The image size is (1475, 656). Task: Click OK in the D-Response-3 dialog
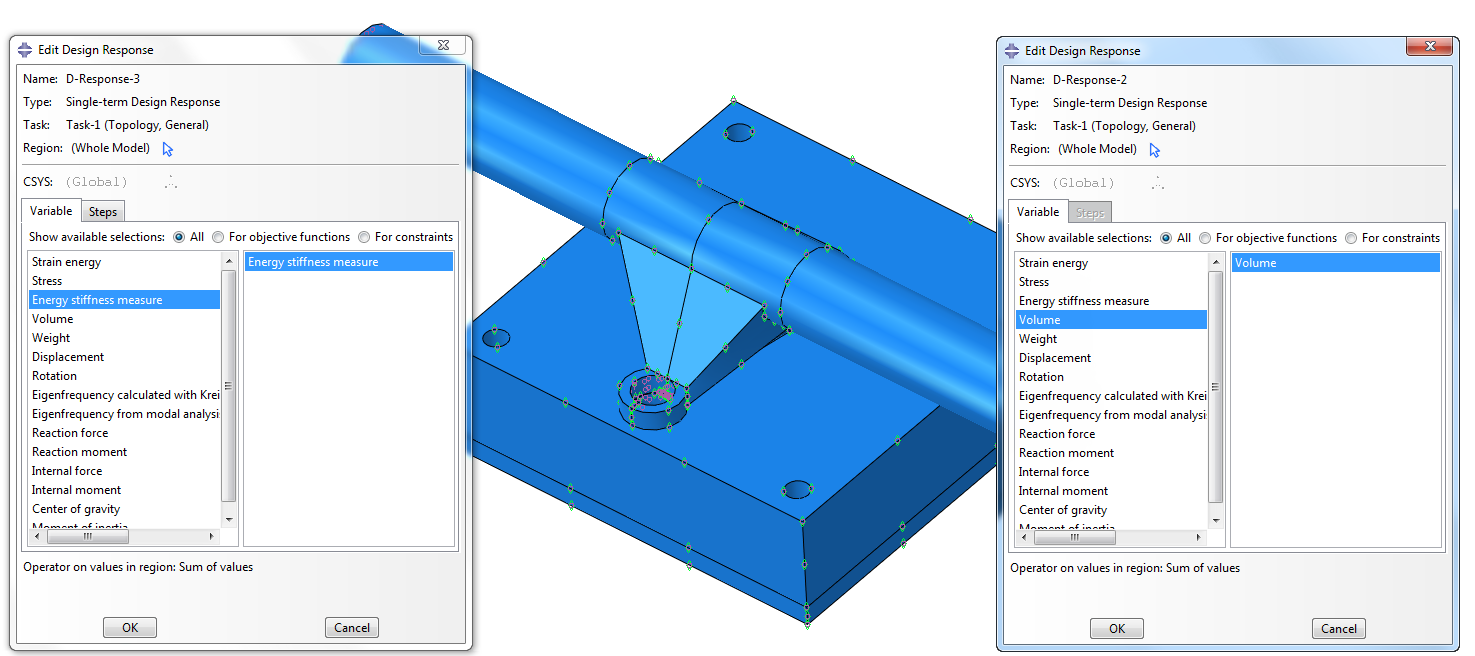129,627
